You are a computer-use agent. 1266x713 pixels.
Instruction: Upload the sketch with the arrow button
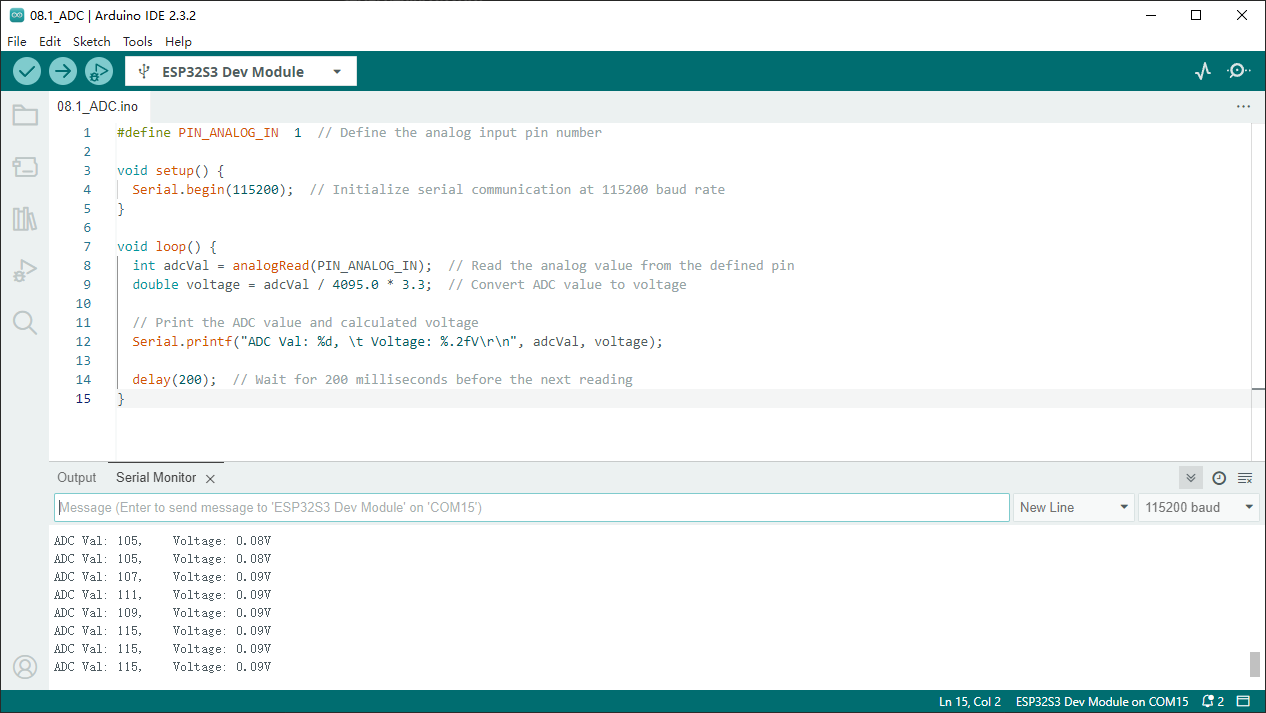click(63, 71)
